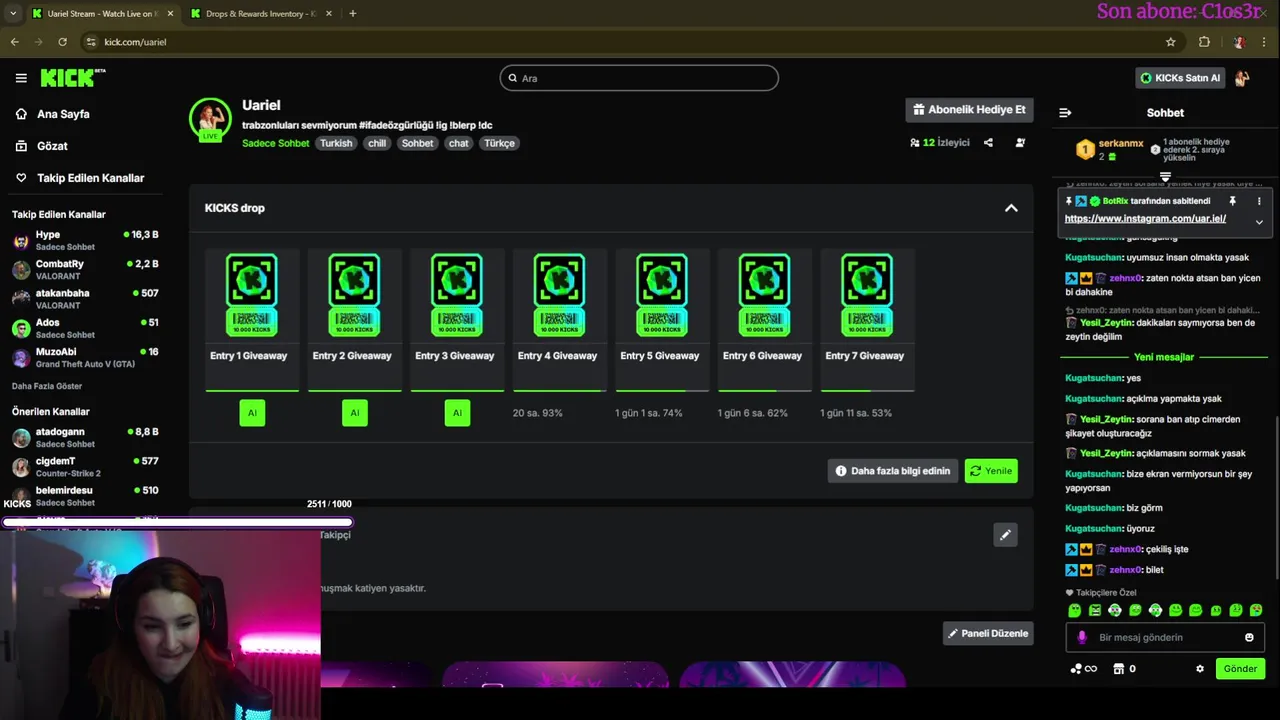Image resolution: width=1280 pixels, height=720 pixels.
Task: Click Uariel's channel avatar
Action: point(210,119)
